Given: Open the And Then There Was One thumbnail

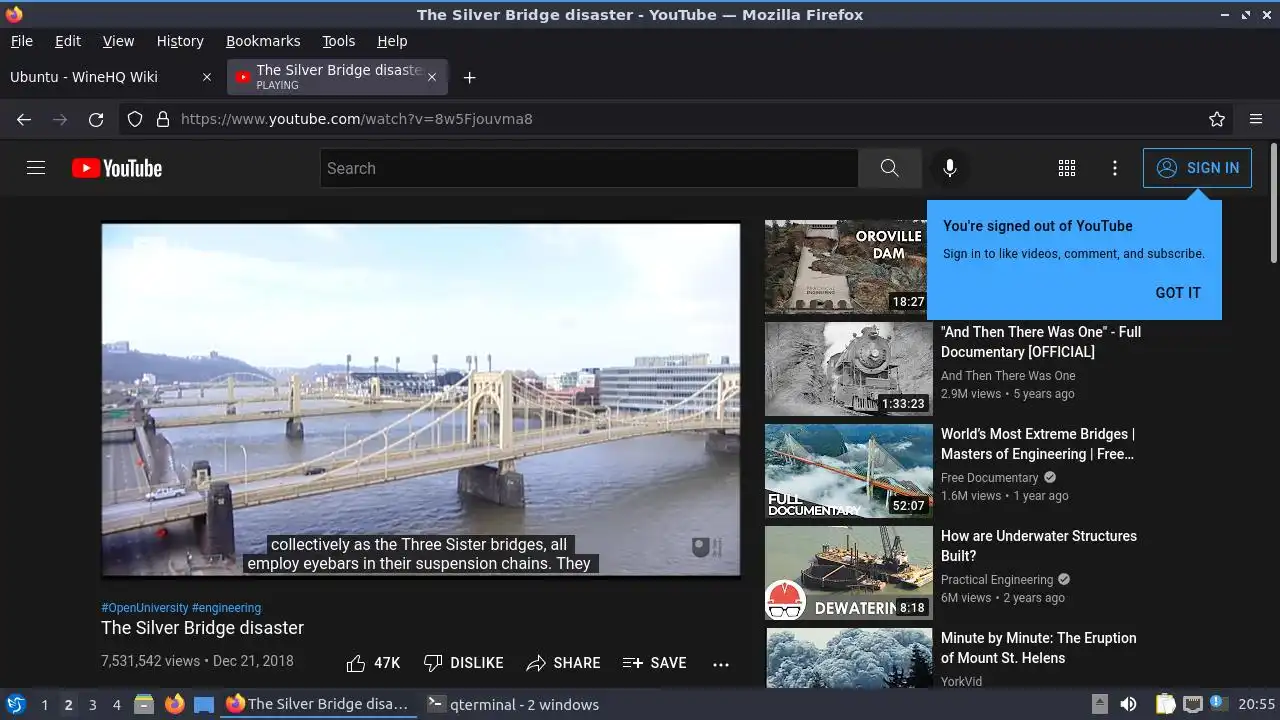Looking at the screenshot, I should pyautogui.click(x=849, y=369).
